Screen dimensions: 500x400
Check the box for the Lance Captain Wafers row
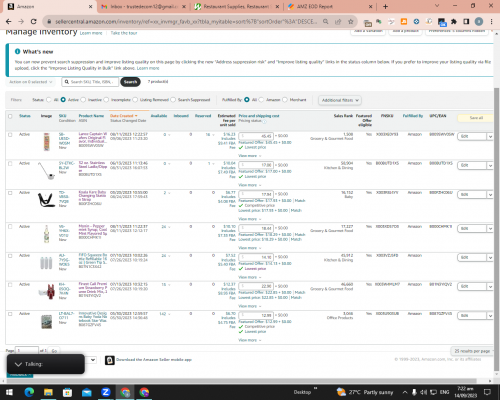click(10, 135)
